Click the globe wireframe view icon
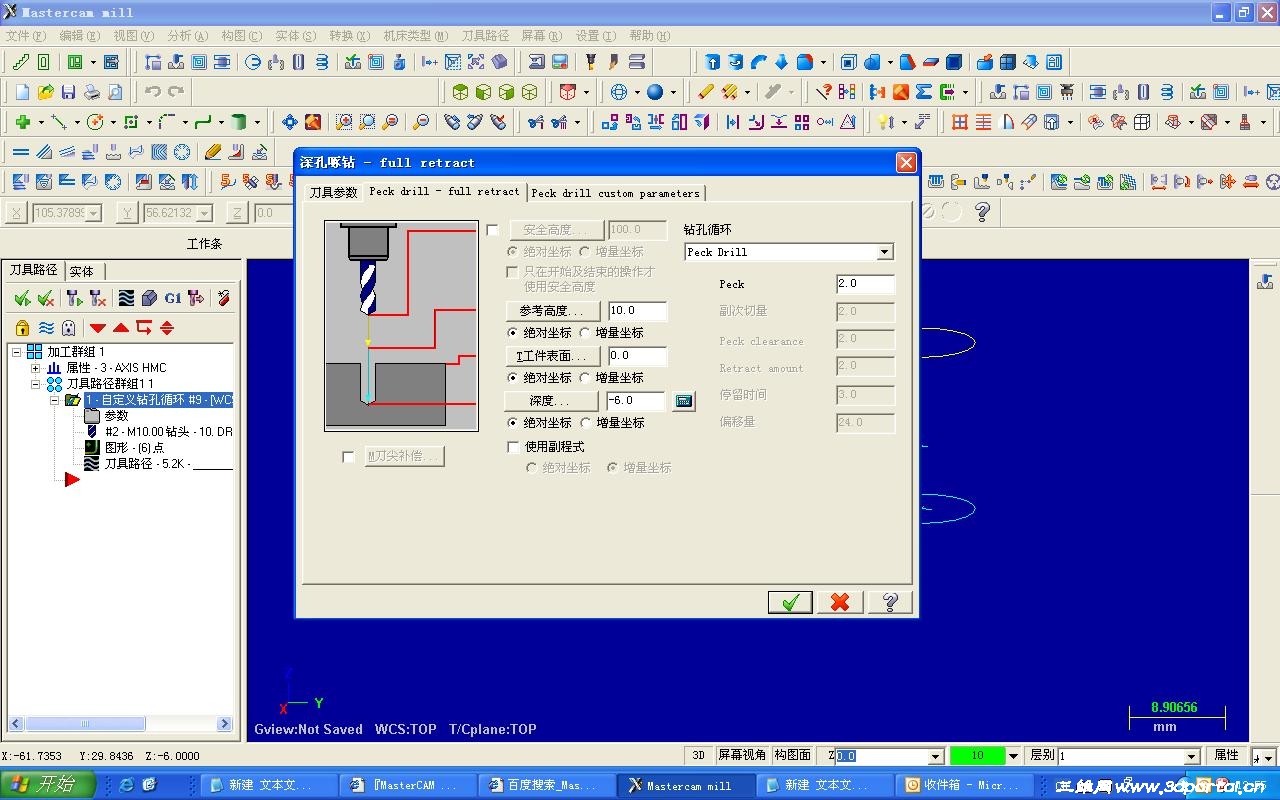 [619, 92]
